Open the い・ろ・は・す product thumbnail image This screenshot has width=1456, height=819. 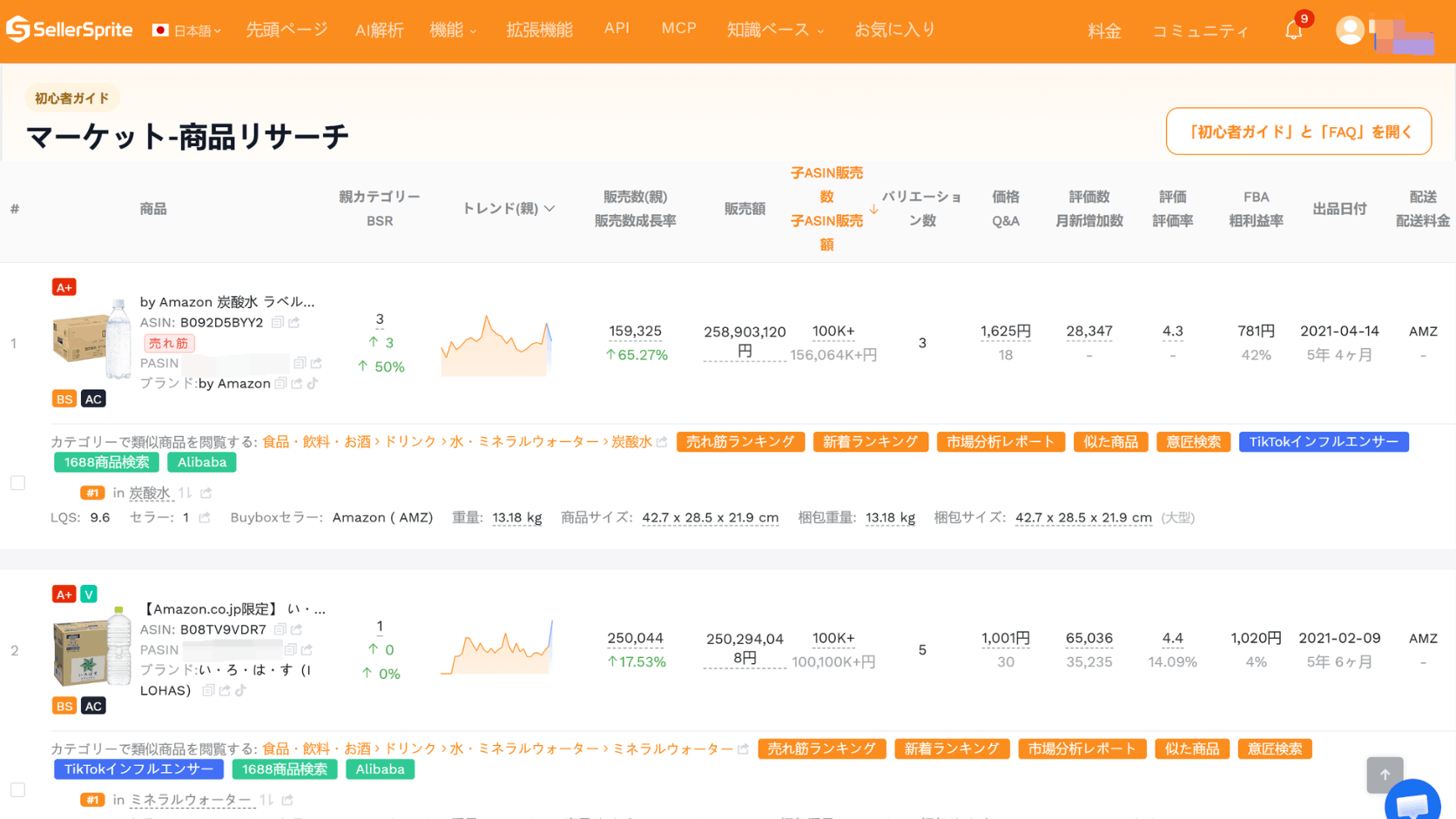click(x=91, y=647)
